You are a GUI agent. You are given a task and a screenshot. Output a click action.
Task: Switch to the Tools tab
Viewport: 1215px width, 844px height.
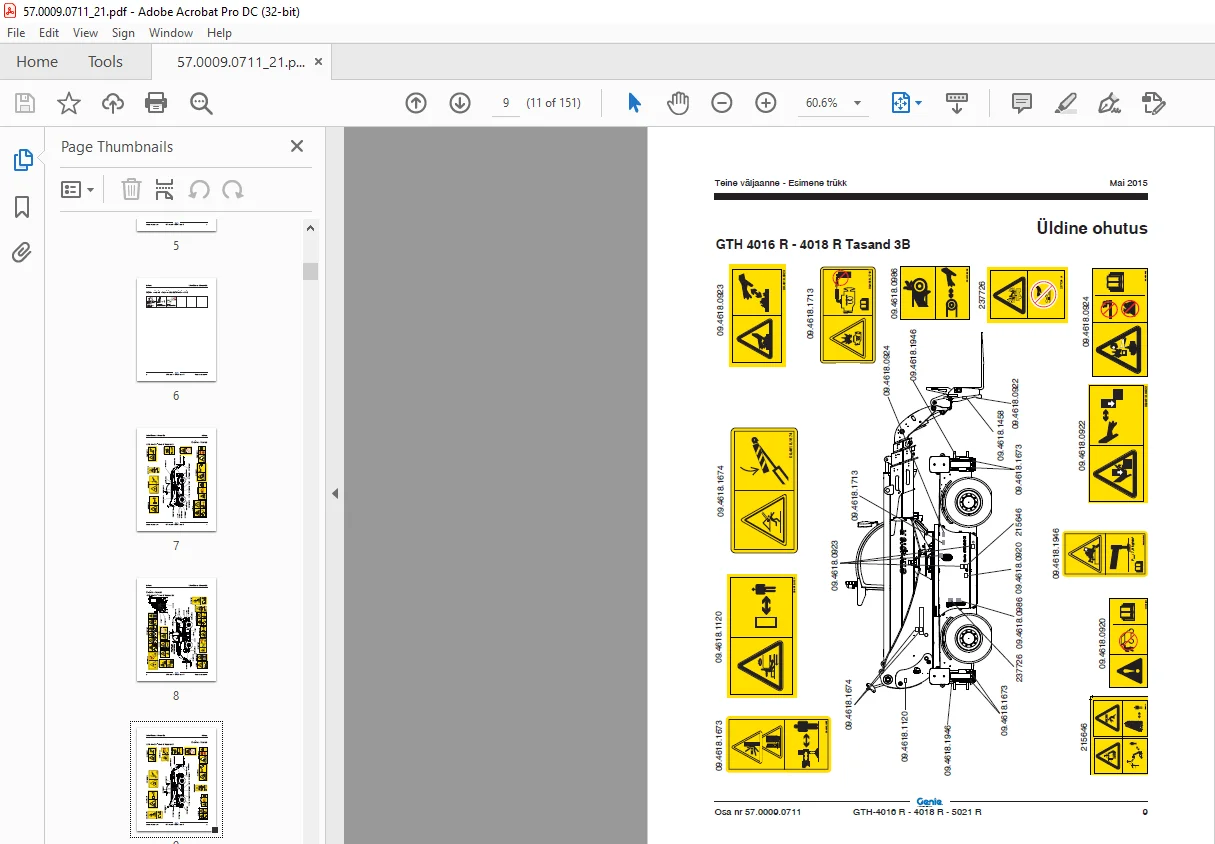(105, 62)
